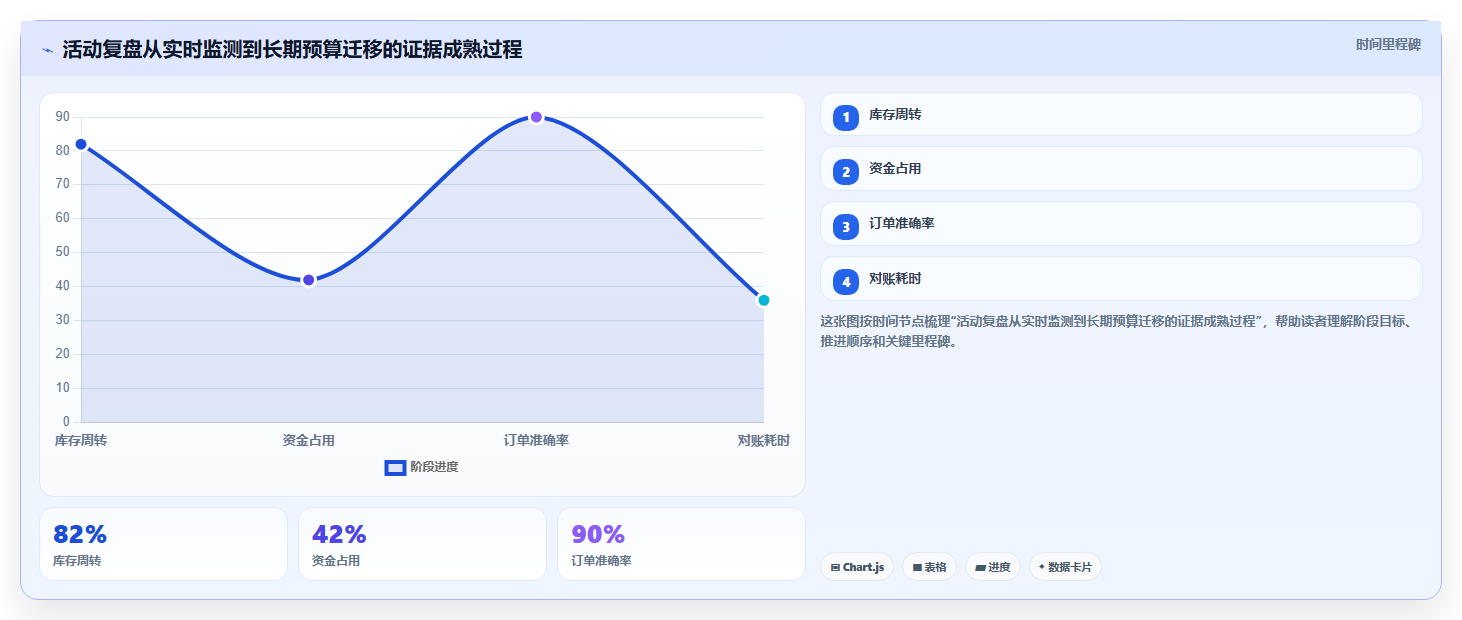This screenshot has width=1462, height=620.
Task: Select the cyan 对账耗时 data point
Action: 764,300
